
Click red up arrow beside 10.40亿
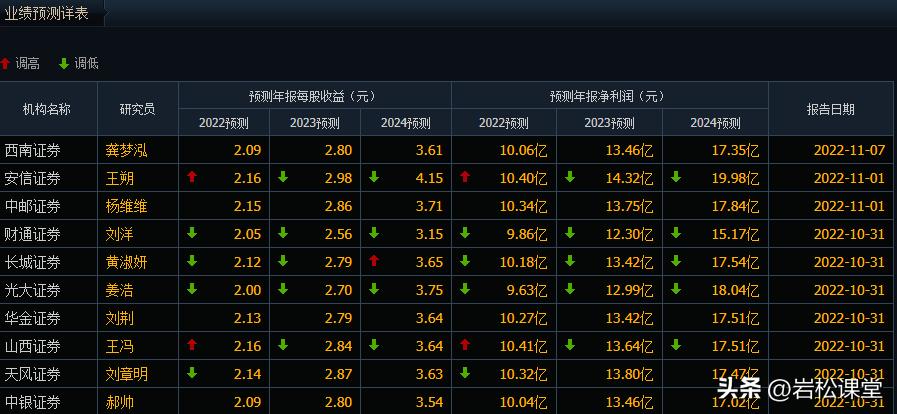pos(465,177)
